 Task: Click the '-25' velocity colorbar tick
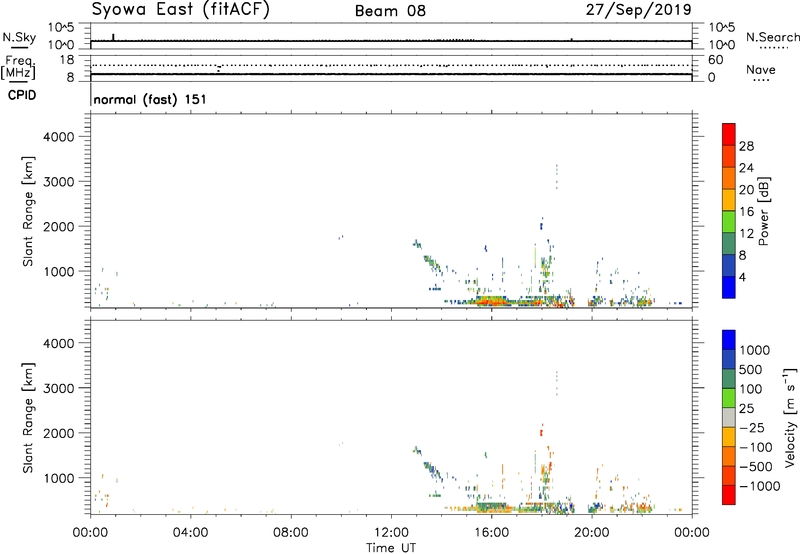click(752, 428)
